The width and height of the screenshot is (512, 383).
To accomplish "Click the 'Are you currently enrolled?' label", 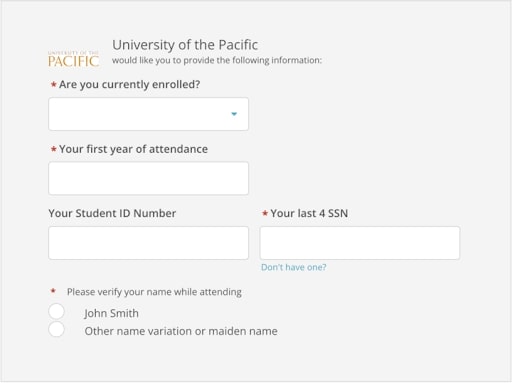I will click(x=130, y=84).
